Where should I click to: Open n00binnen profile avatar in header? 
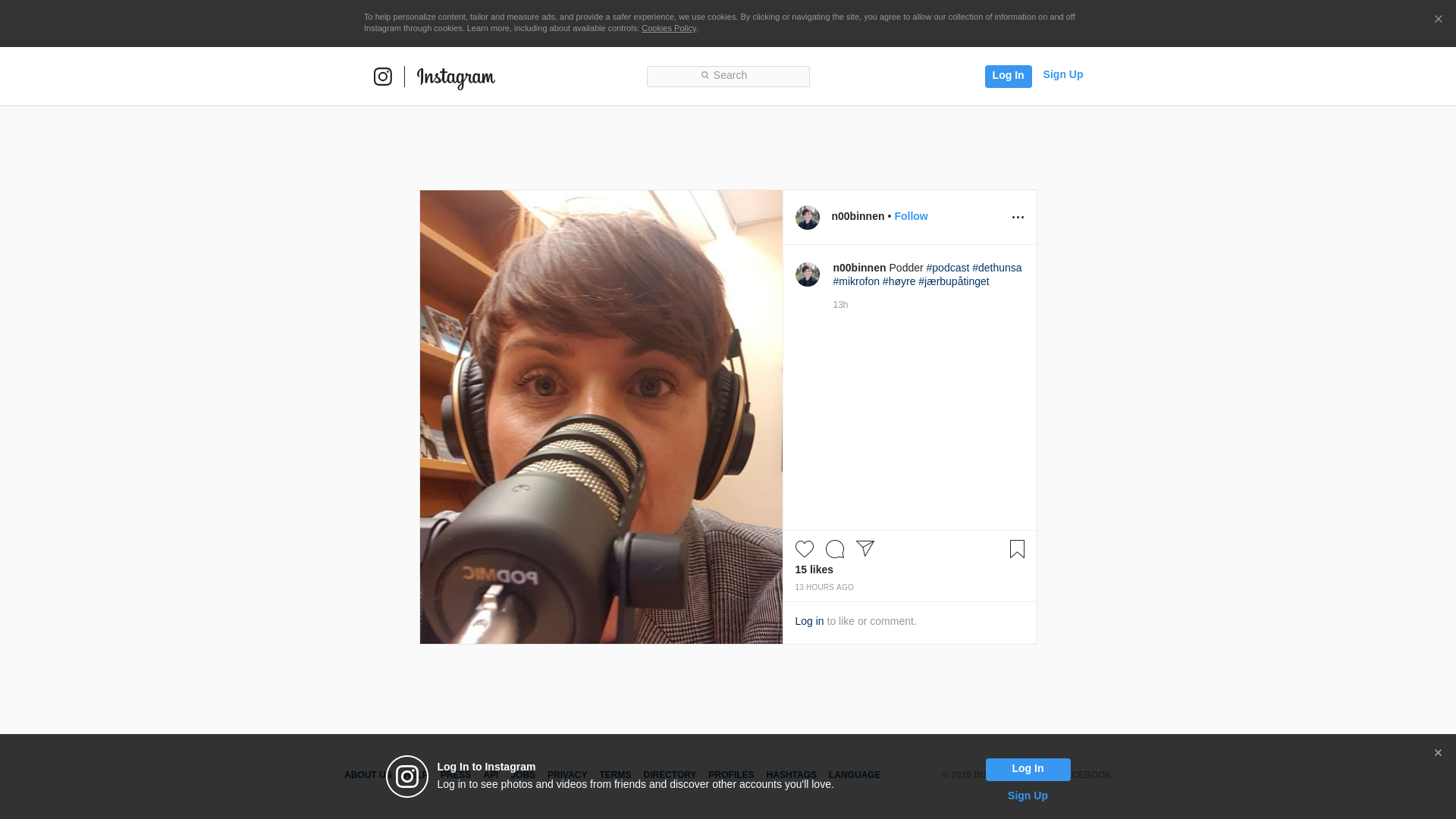coord(807,218)
